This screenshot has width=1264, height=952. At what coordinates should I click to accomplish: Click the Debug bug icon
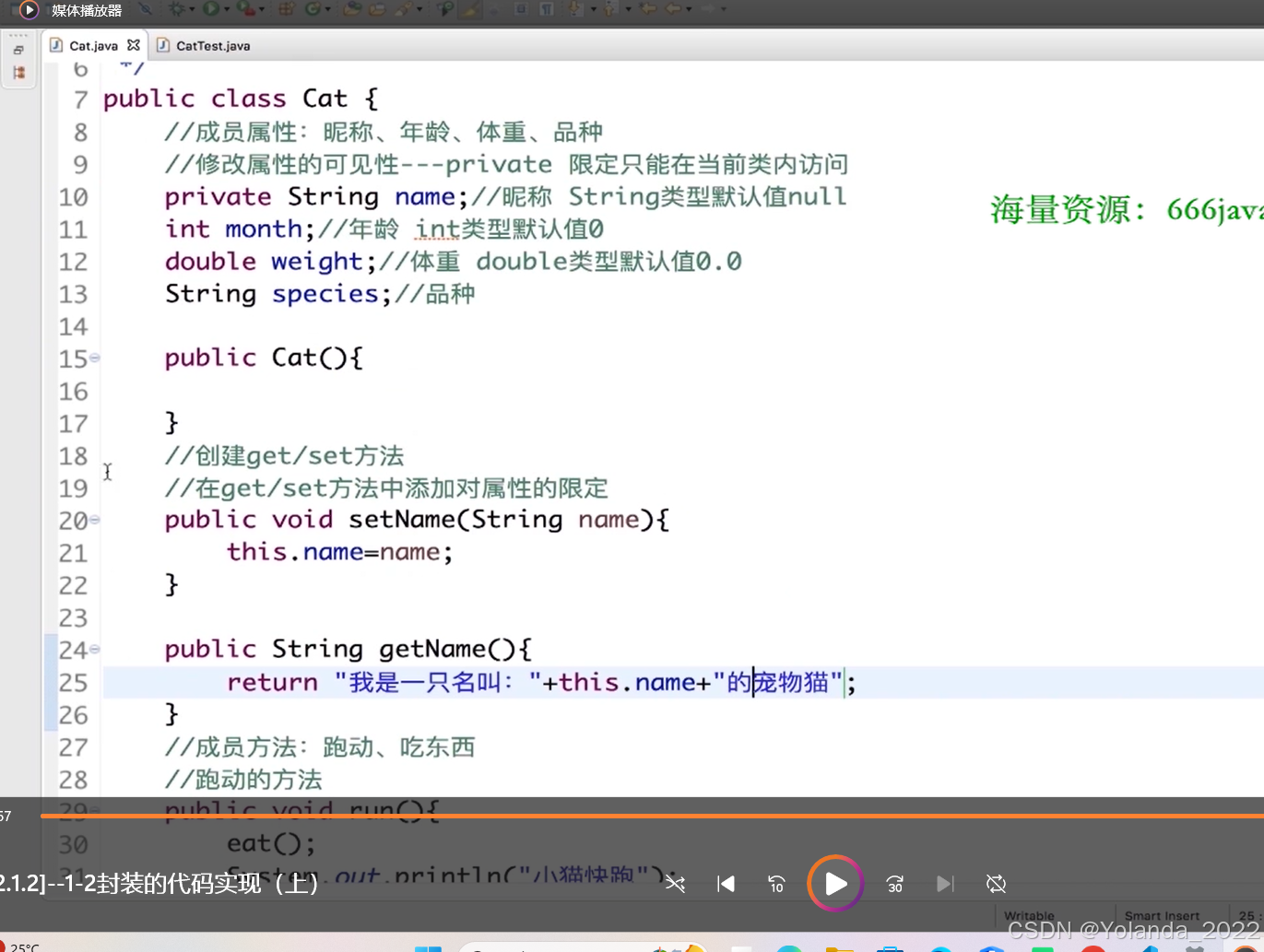point(176,9)
